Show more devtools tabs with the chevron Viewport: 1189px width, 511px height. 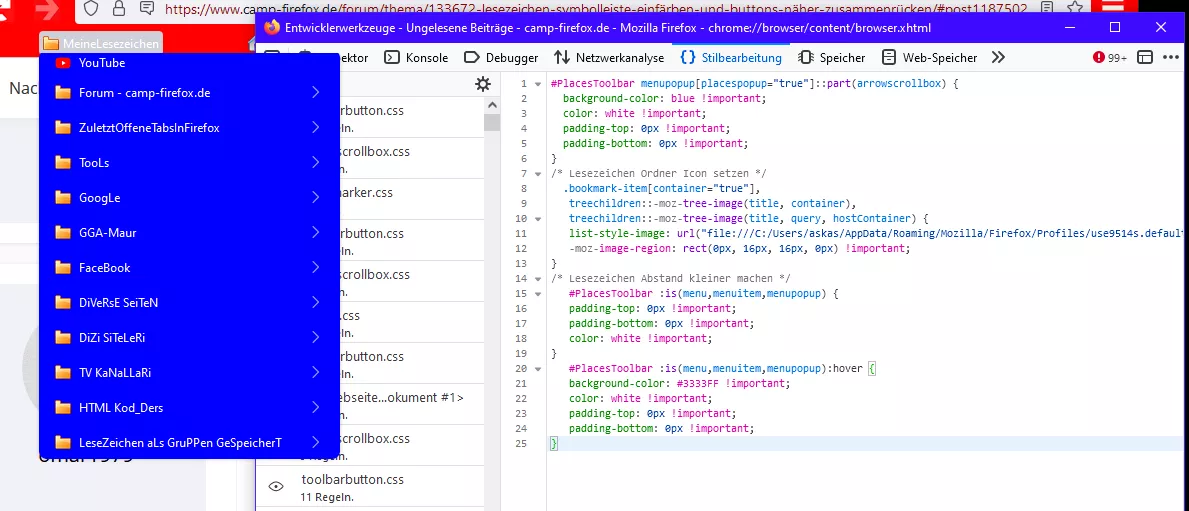click(998, 58)
